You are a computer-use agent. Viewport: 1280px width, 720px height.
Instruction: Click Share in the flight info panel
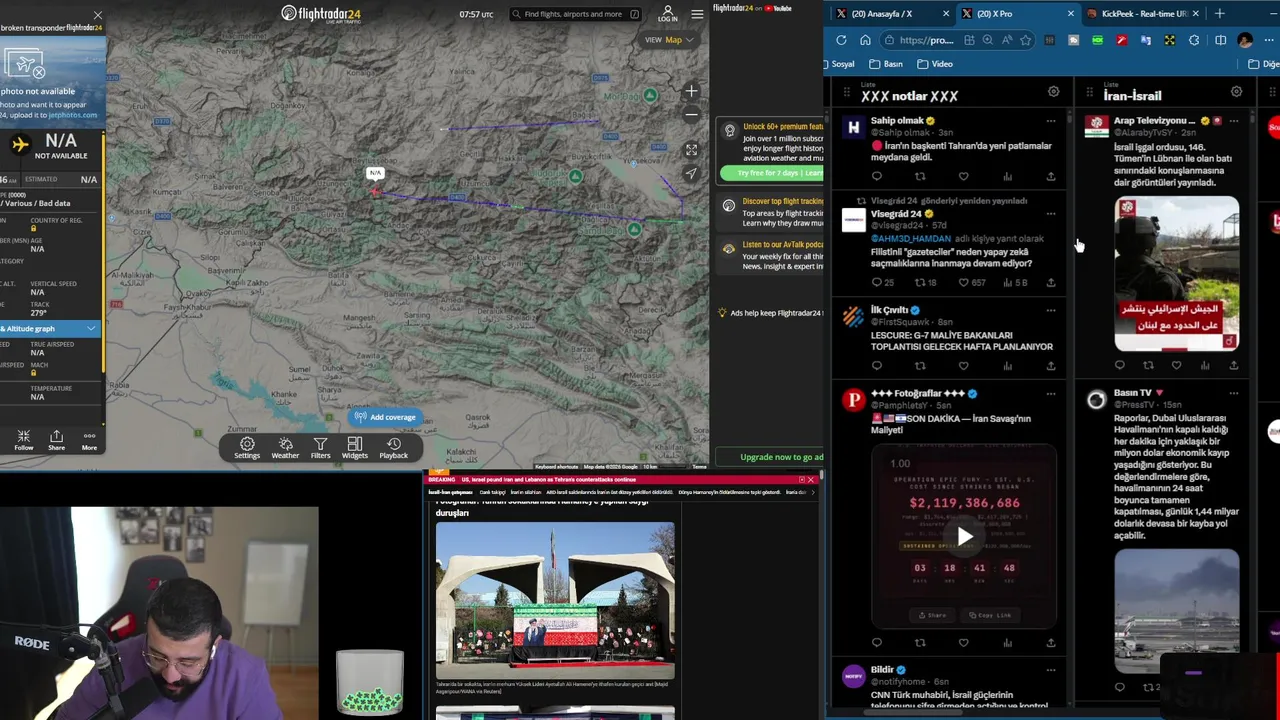tap(56, 440)
